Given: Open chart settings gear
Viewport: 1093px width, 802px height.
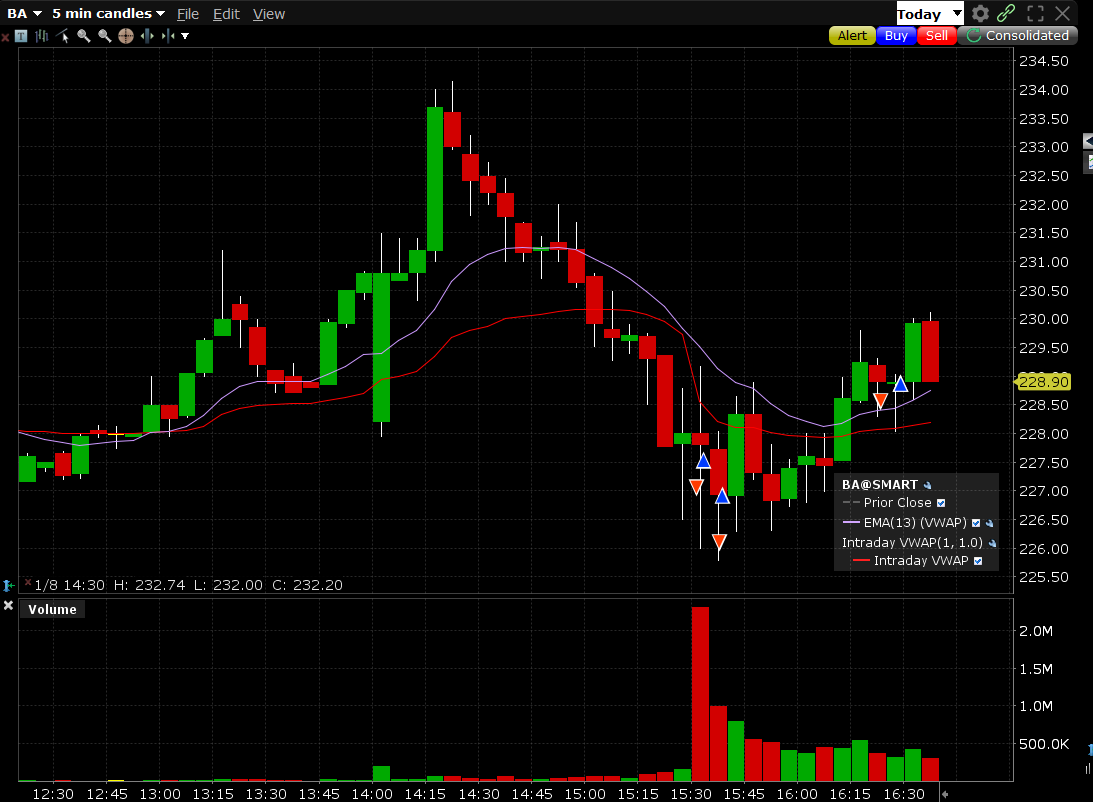Looking at the screenshot, I should tap(980, 13).
